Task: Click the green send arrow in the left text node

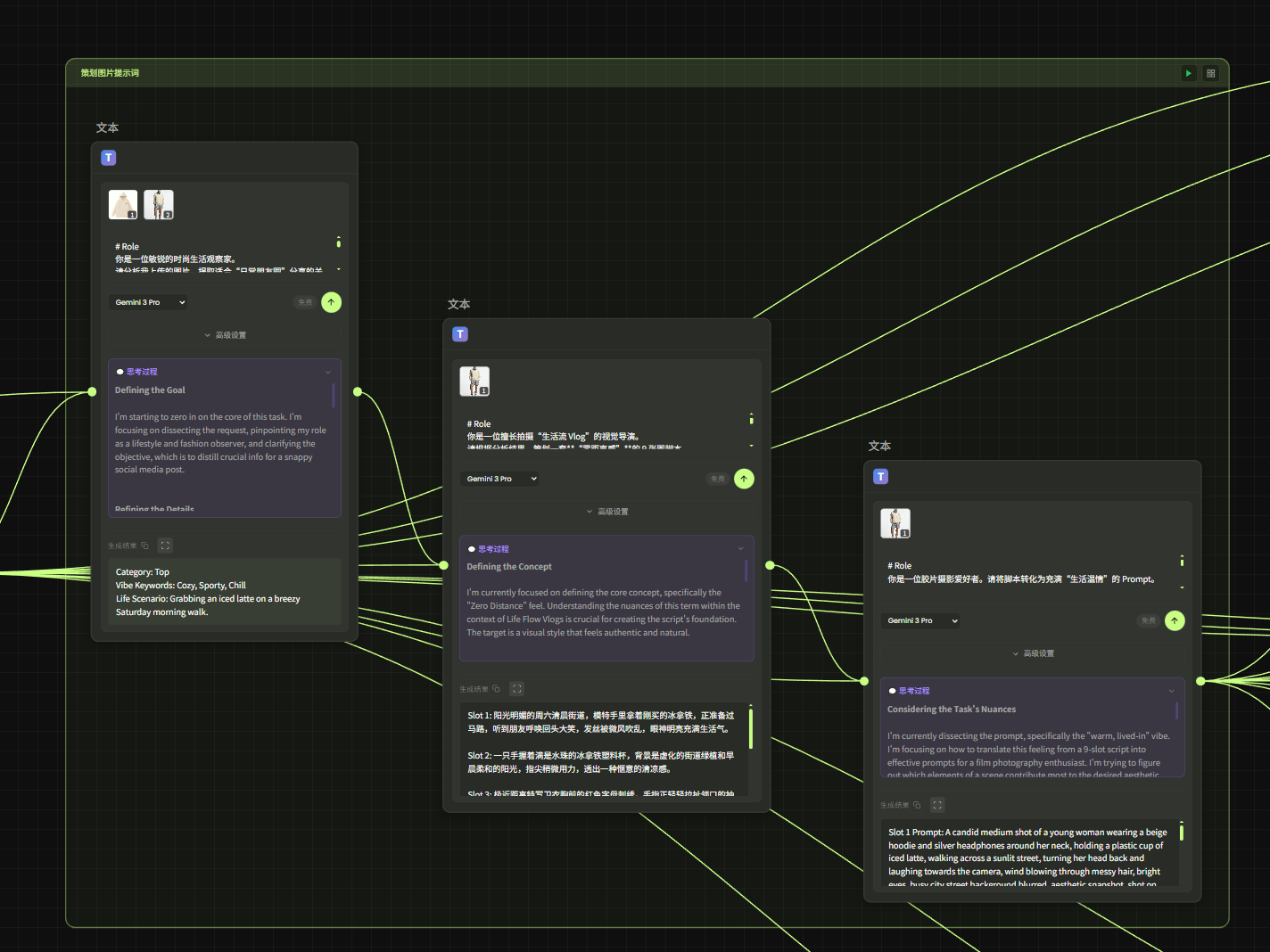Action: [331, 302]
